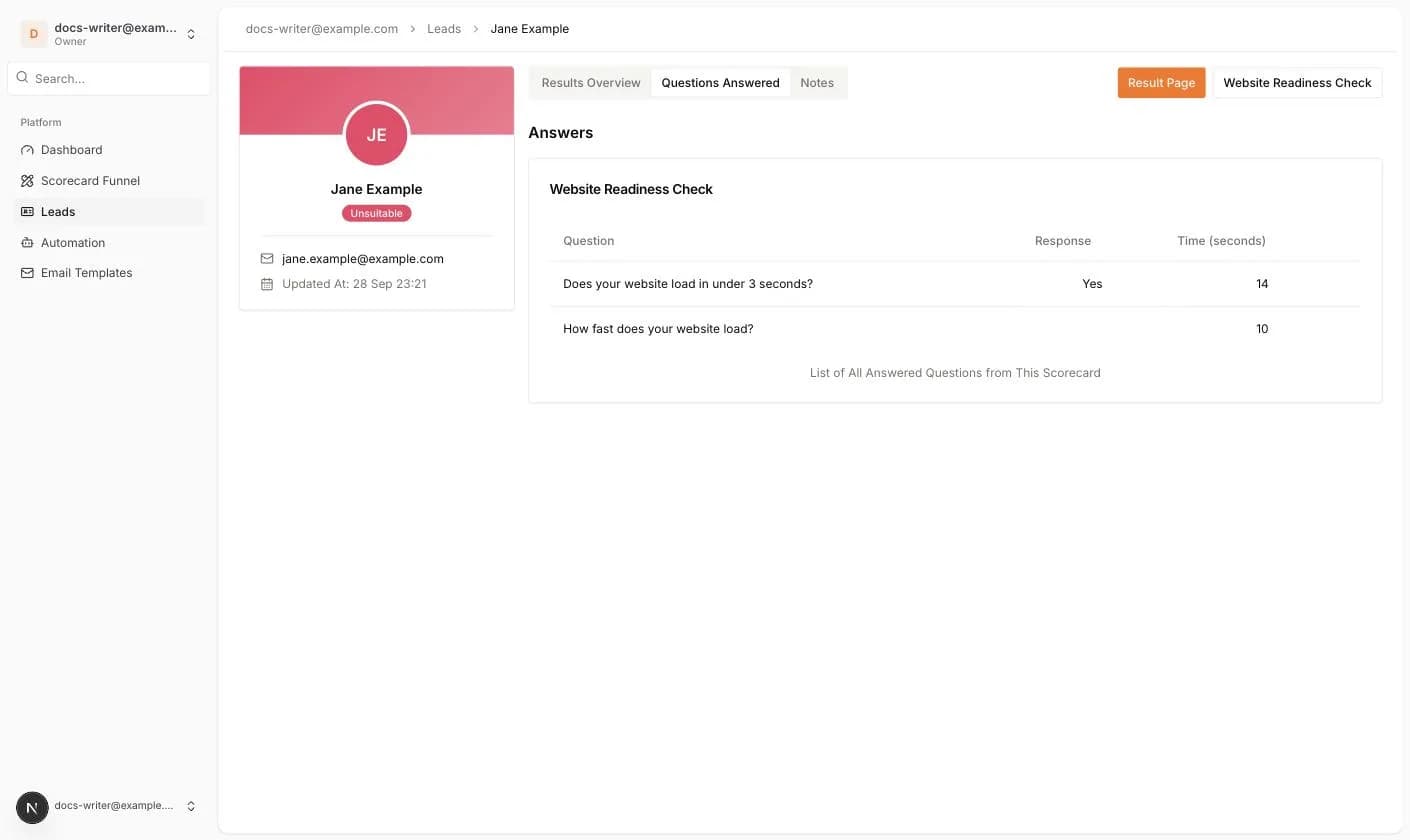This screenshot has width=1410, height=840.
Task: Click the List of All Answered Questions caption
Action: tap(955, 373)
